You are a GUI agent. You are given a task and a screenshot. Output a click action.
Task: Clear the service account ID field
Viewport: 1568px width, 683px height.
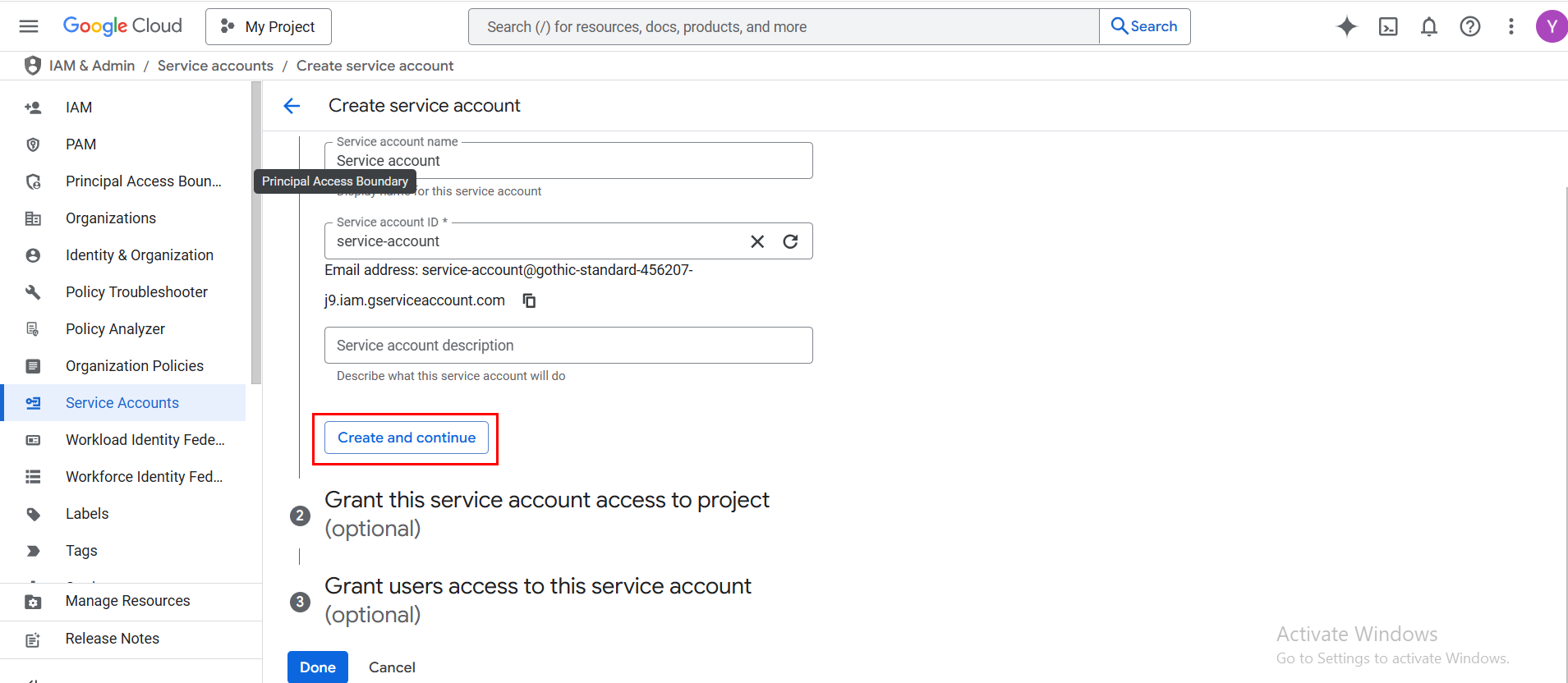[757, 241]
